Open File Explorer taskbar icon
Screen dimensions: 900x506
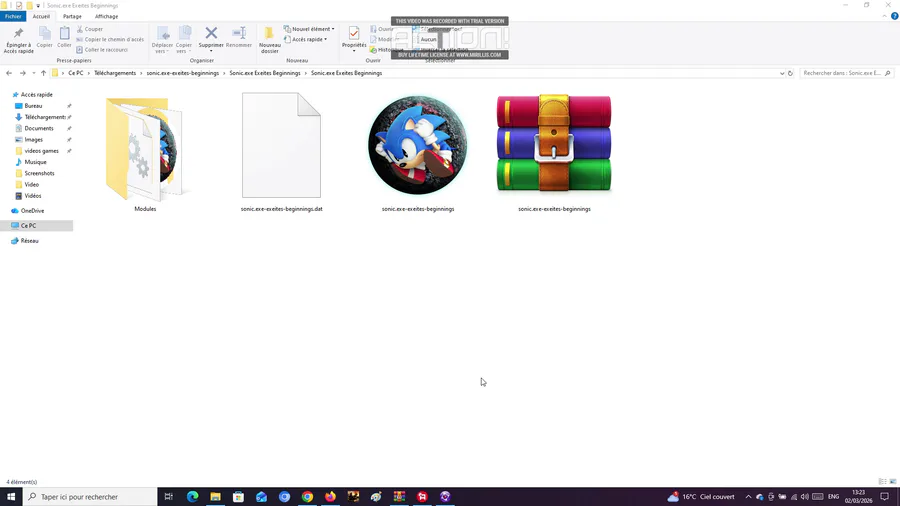[x=215, y=497]
